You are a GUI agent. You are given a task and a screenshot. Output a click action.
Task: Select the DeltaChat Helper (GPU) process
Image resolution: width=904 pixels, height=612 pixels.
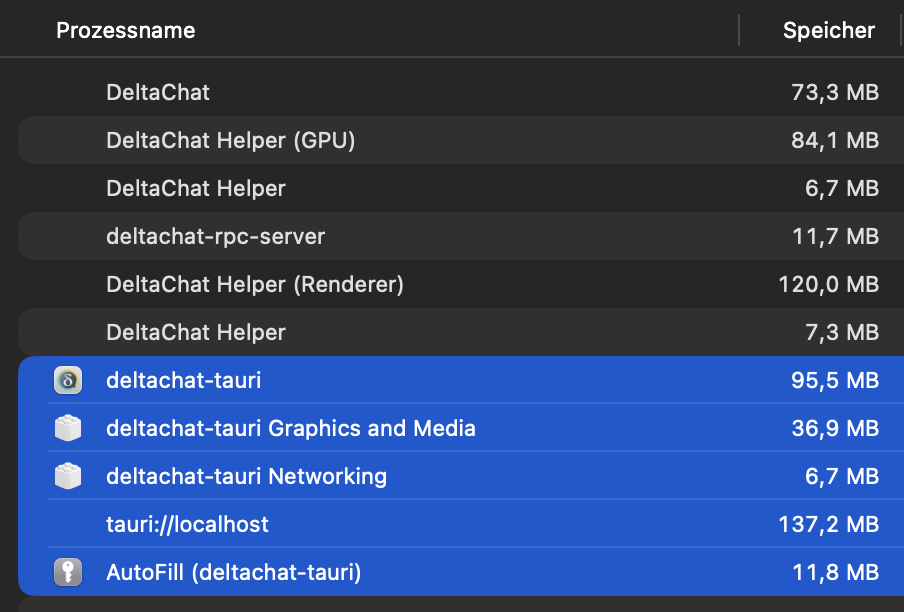pyautogui.click(x=230, y=140)
